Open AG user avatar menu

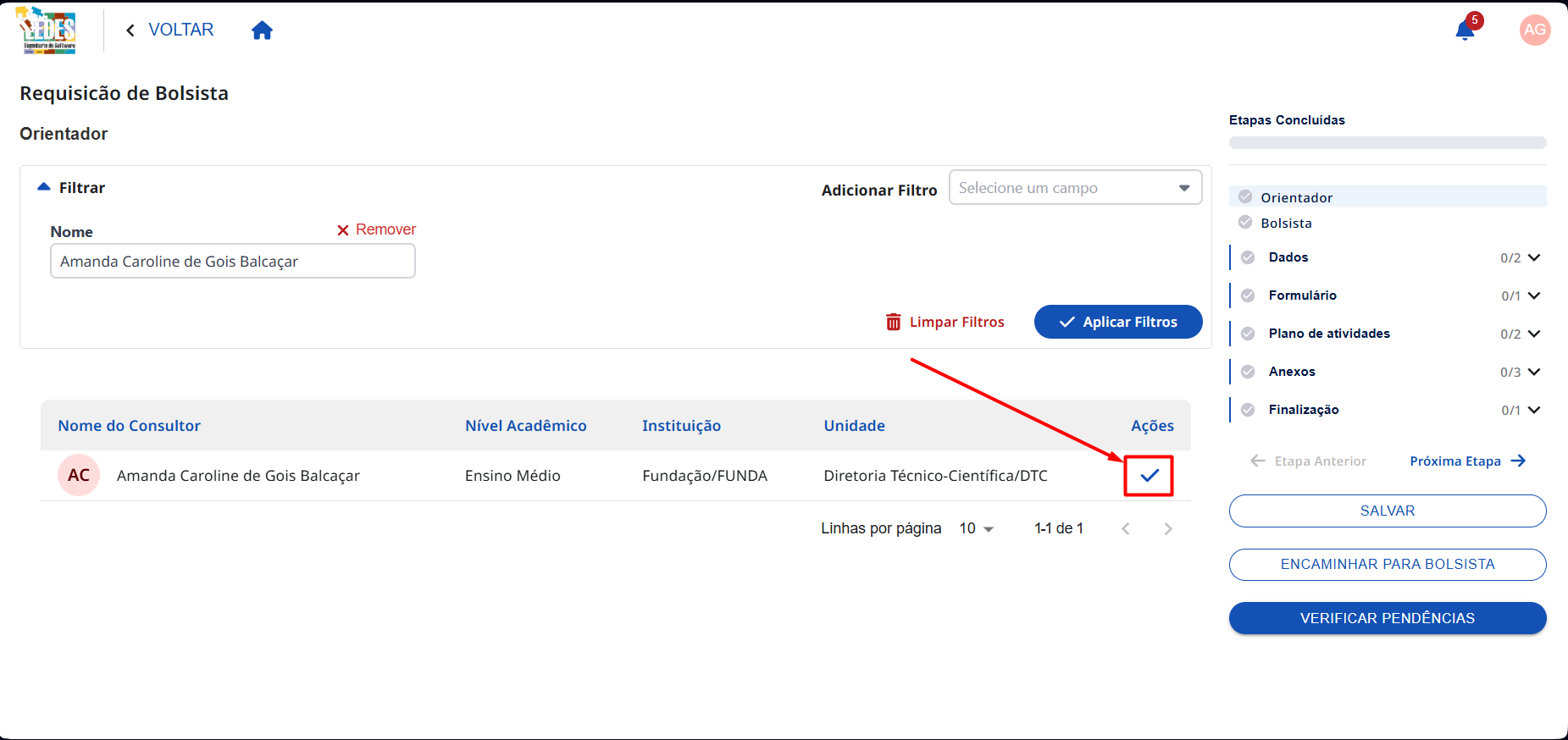point(1535,30)
